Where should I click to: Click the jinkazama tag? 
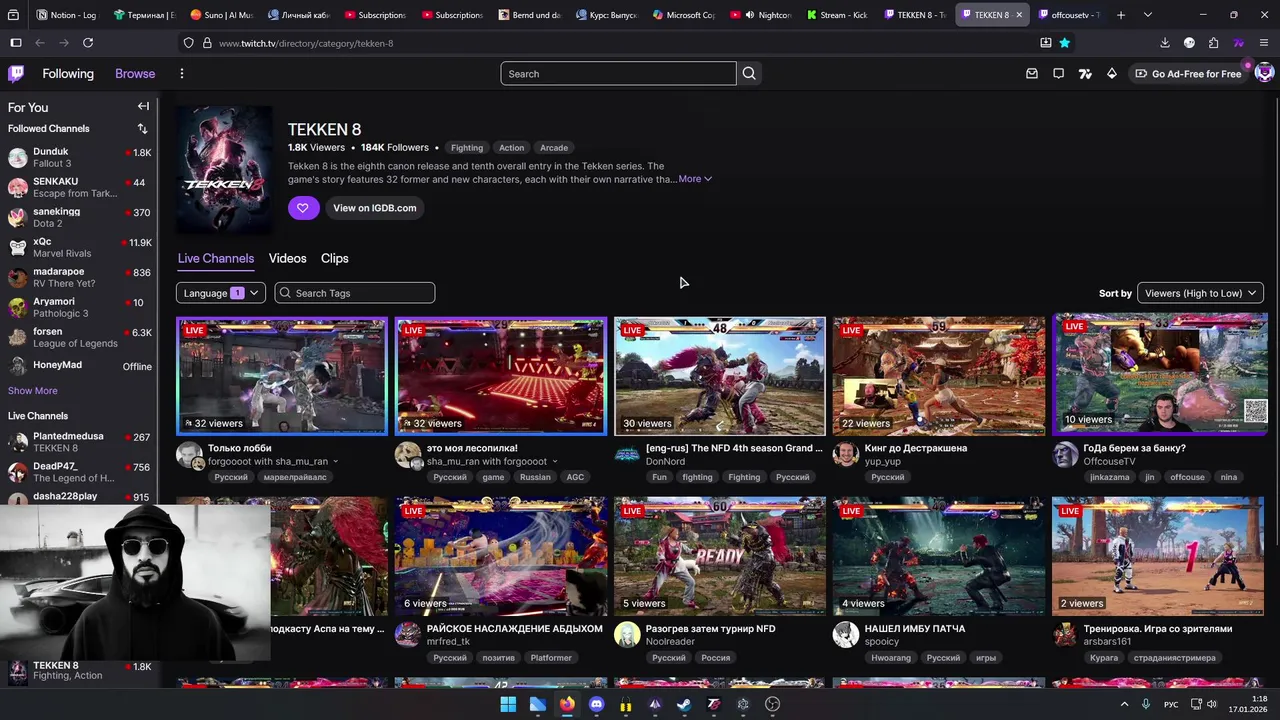tap(1109, 477)
